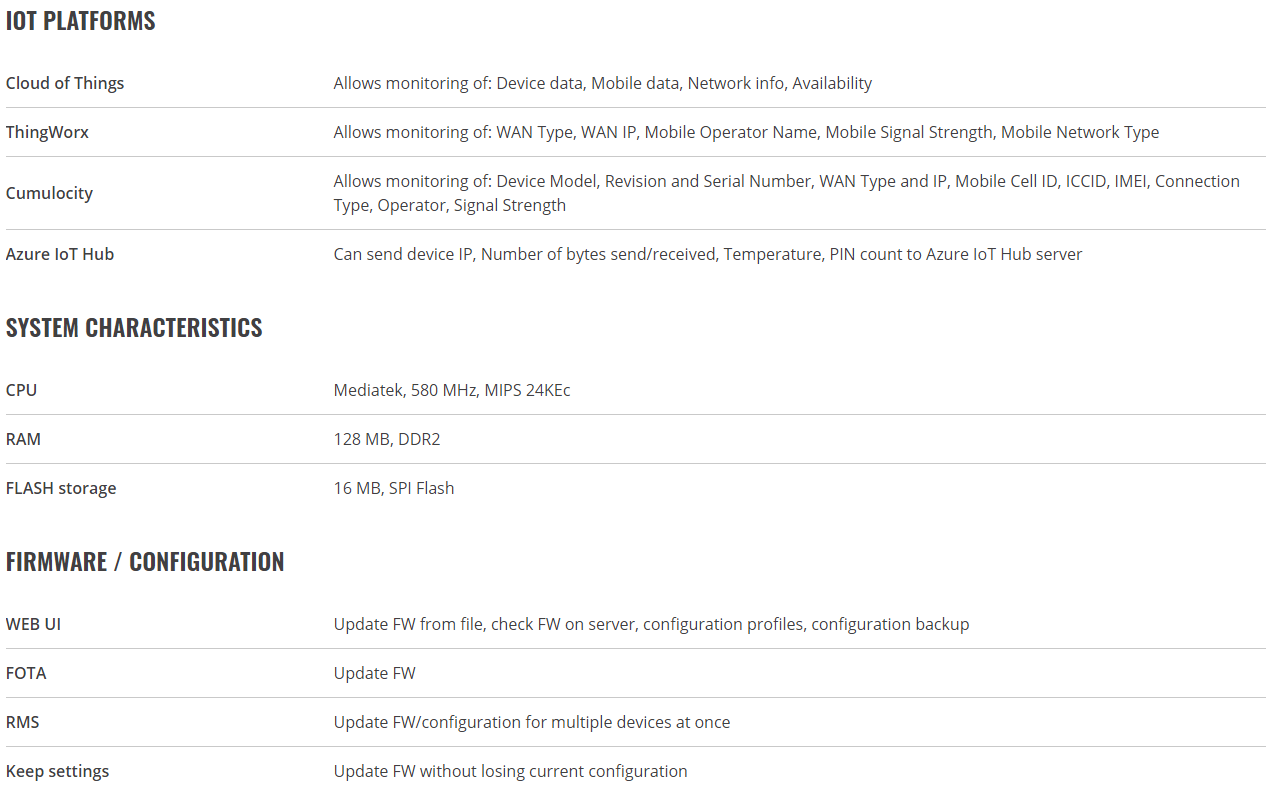Click the Azure IoT Hub label
Screen dimensions: 1272x811
coord(60,254)
